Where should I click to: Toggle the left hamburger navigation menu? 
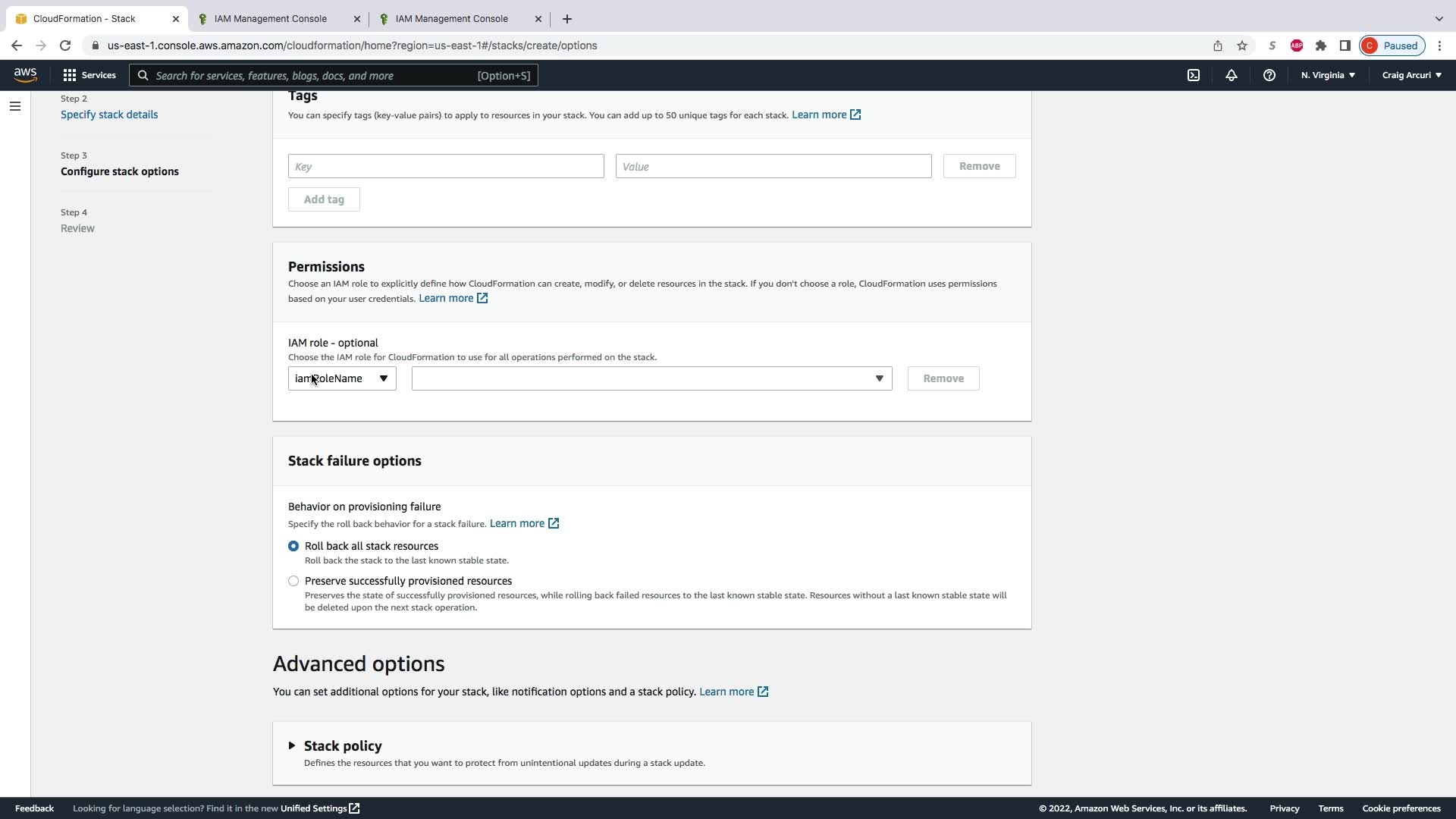[15, 106]
